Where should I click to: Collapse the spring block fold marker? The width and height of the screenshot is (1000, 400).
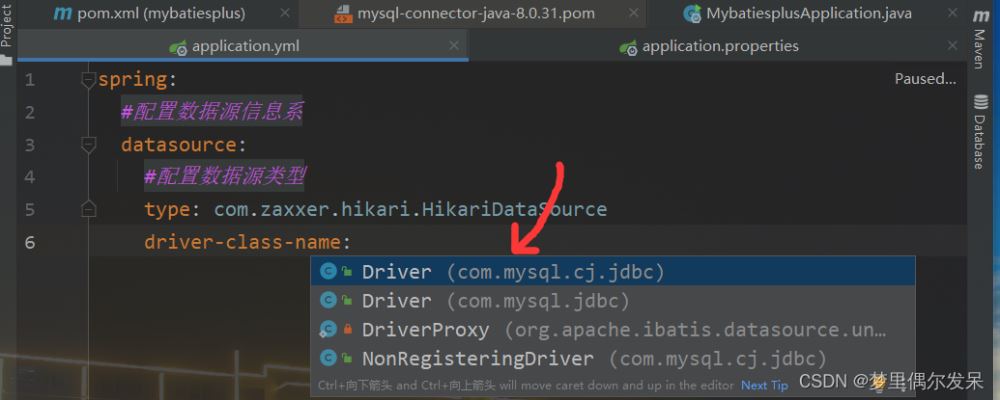(x=89, y=80)
